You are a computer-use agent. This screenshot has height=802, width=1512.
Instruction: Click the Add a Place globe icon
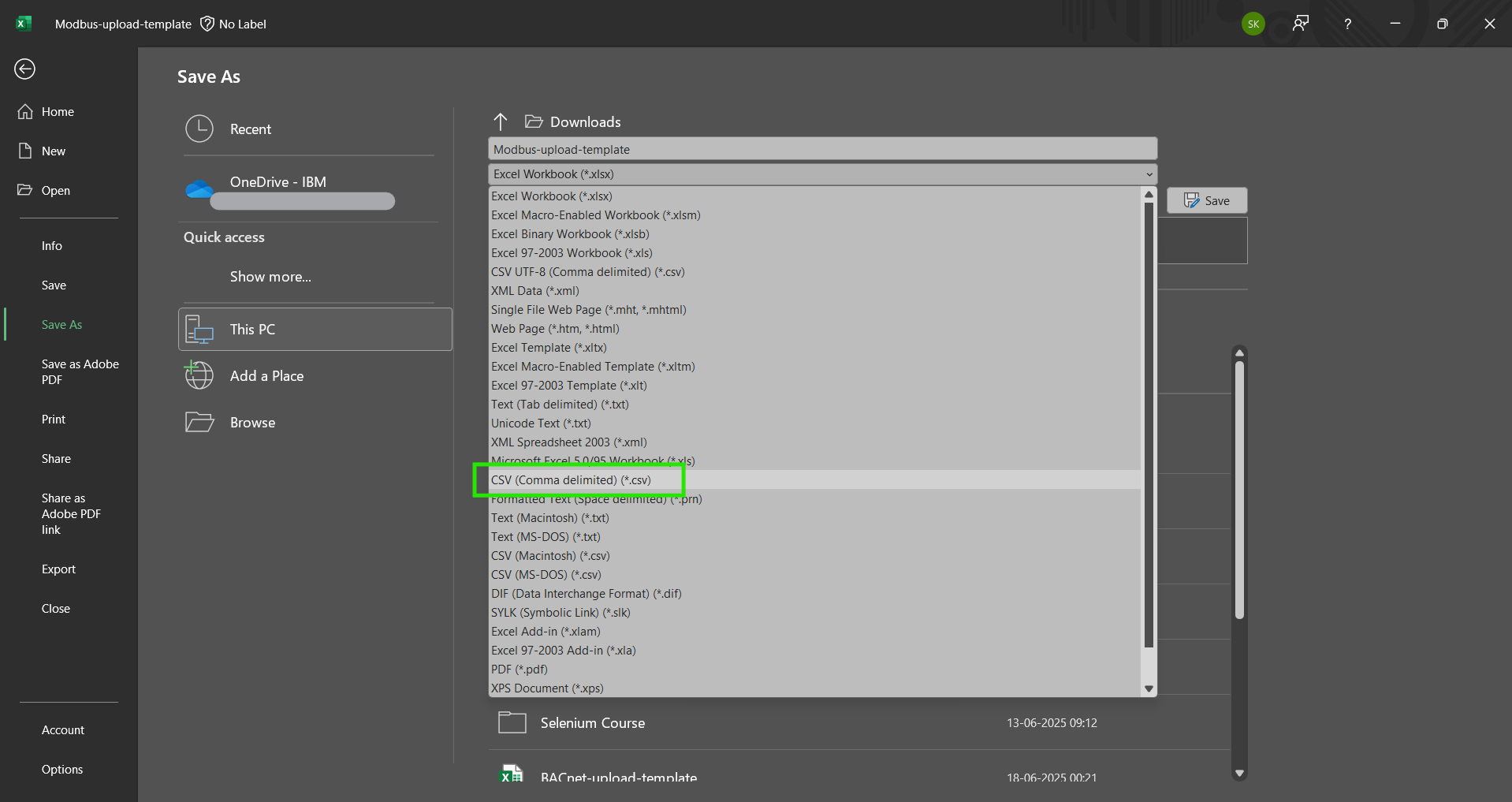click(199, 375)
